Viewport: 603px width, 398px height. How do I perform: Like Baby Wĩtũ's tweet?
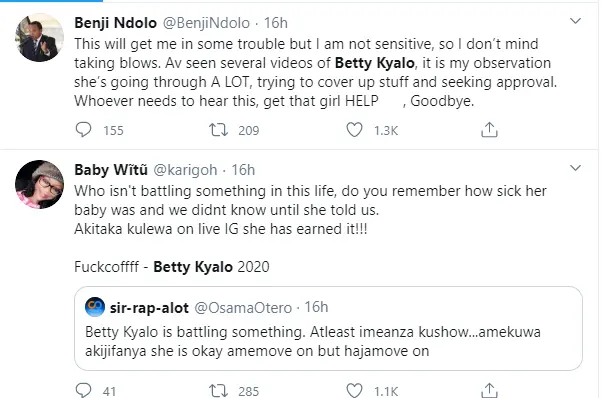click(x=354, y=390)
